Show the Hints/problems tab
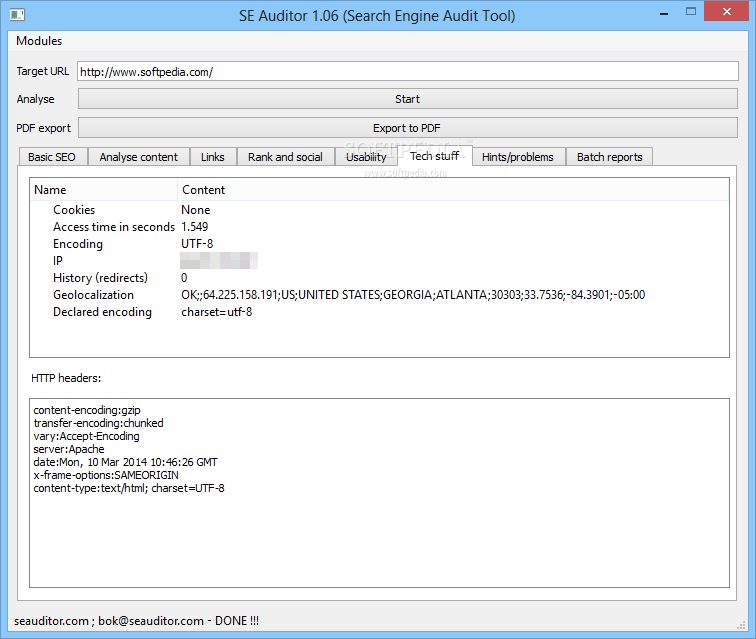The width and height of the screenshot is (756, 639). click(x=518, y=157)
